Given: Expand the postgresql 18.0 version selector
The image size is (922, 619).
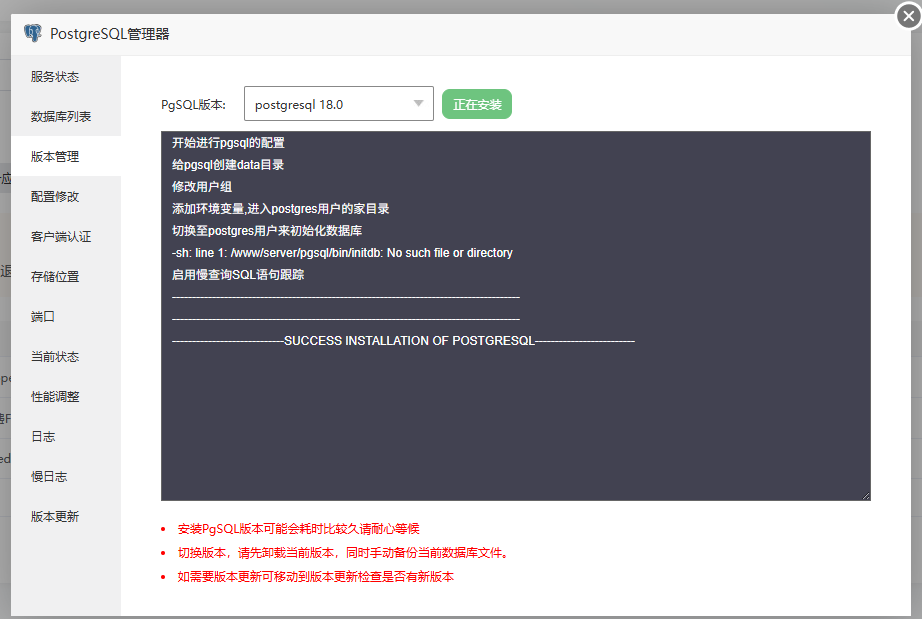Looking at the screenshot, I should click(420, 103).
